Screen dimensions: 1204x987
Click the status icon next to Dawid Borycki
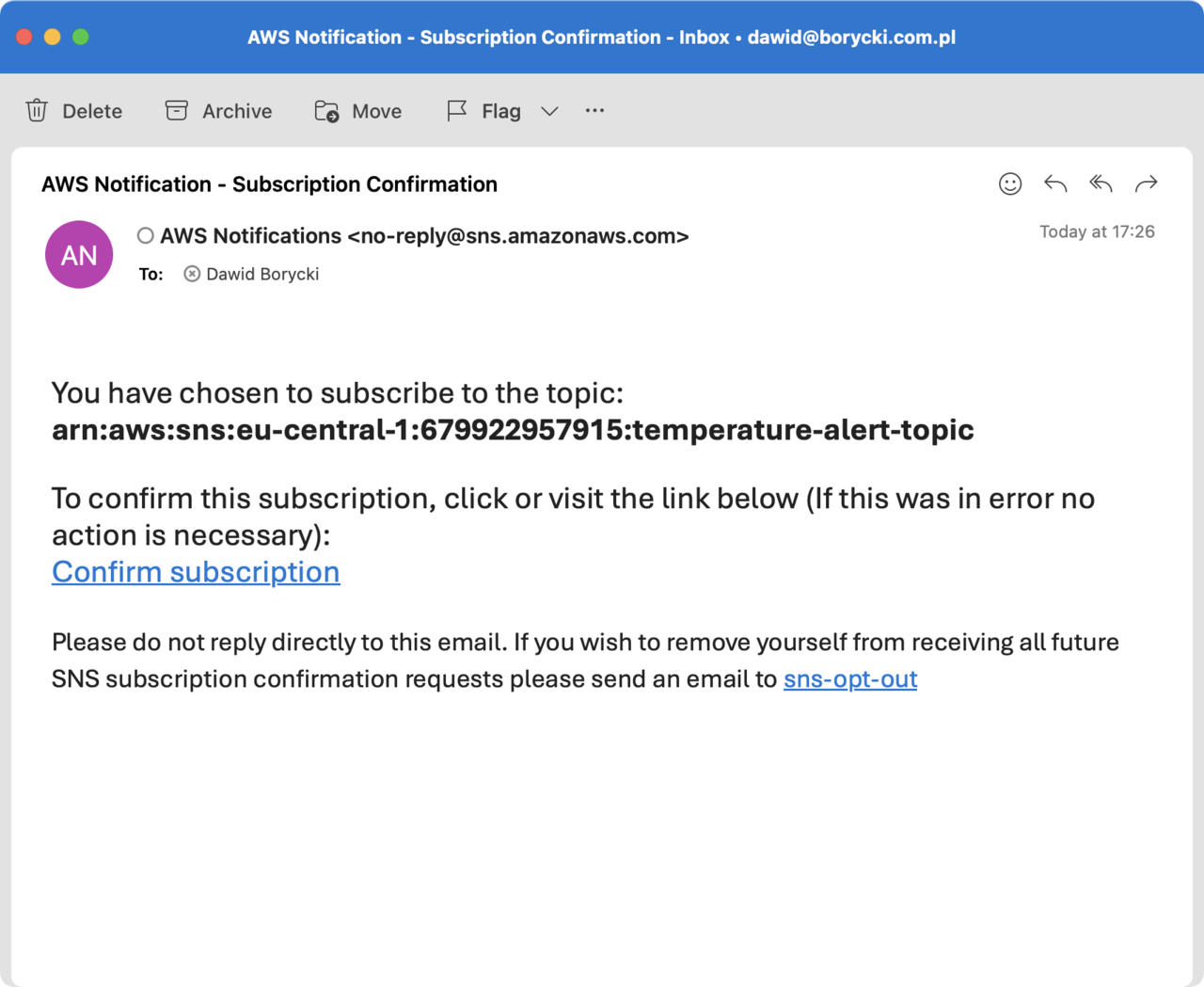click(x=192, y=274)
